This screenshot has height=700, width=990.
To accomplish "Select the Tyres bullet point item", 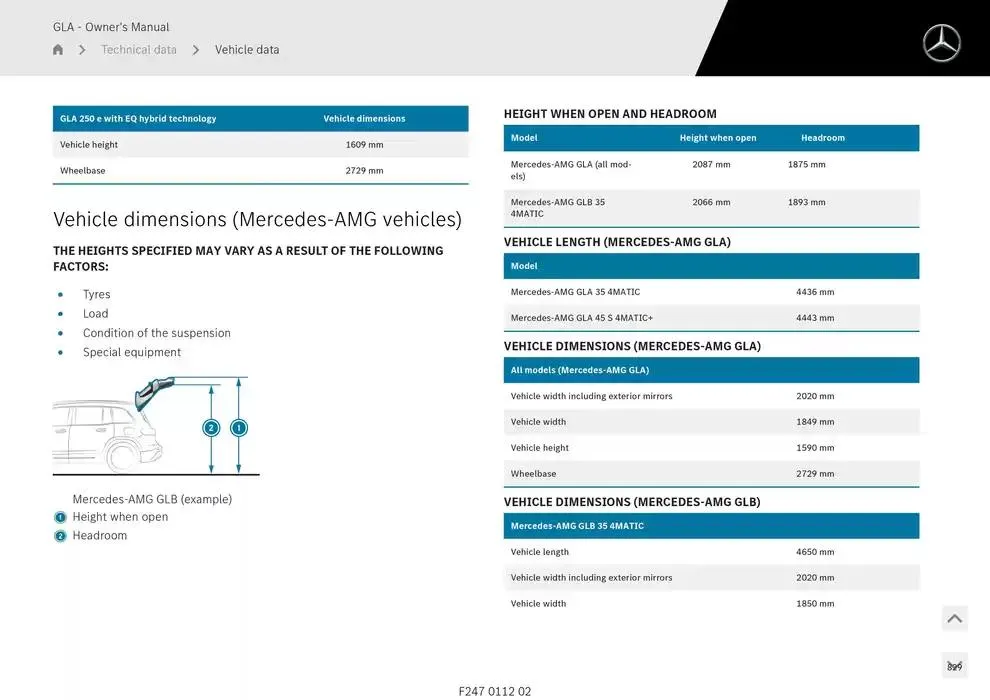I will click(96, 293).
